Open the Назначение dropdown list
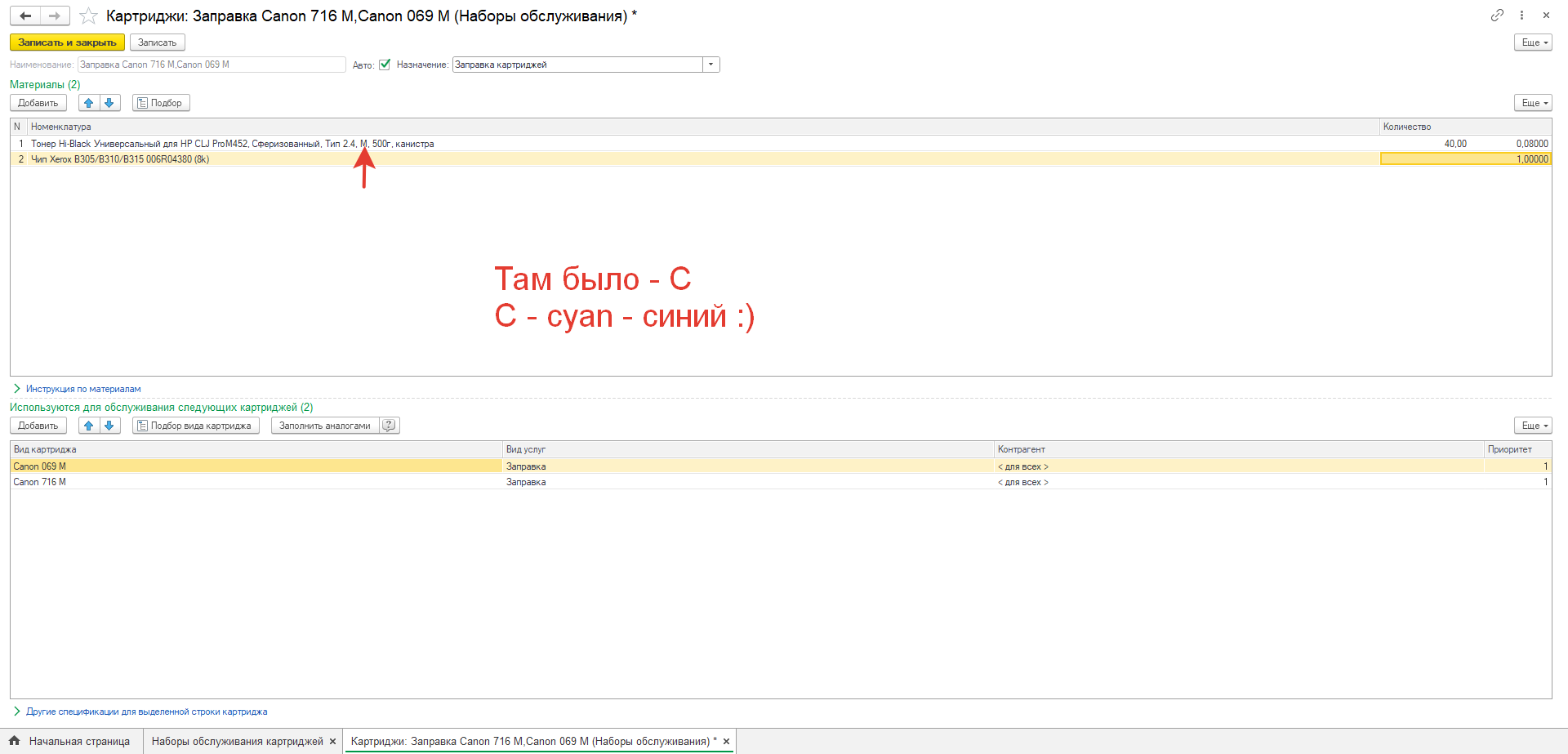The height and width of the screenshot is (754, 1568). (710, 65)
